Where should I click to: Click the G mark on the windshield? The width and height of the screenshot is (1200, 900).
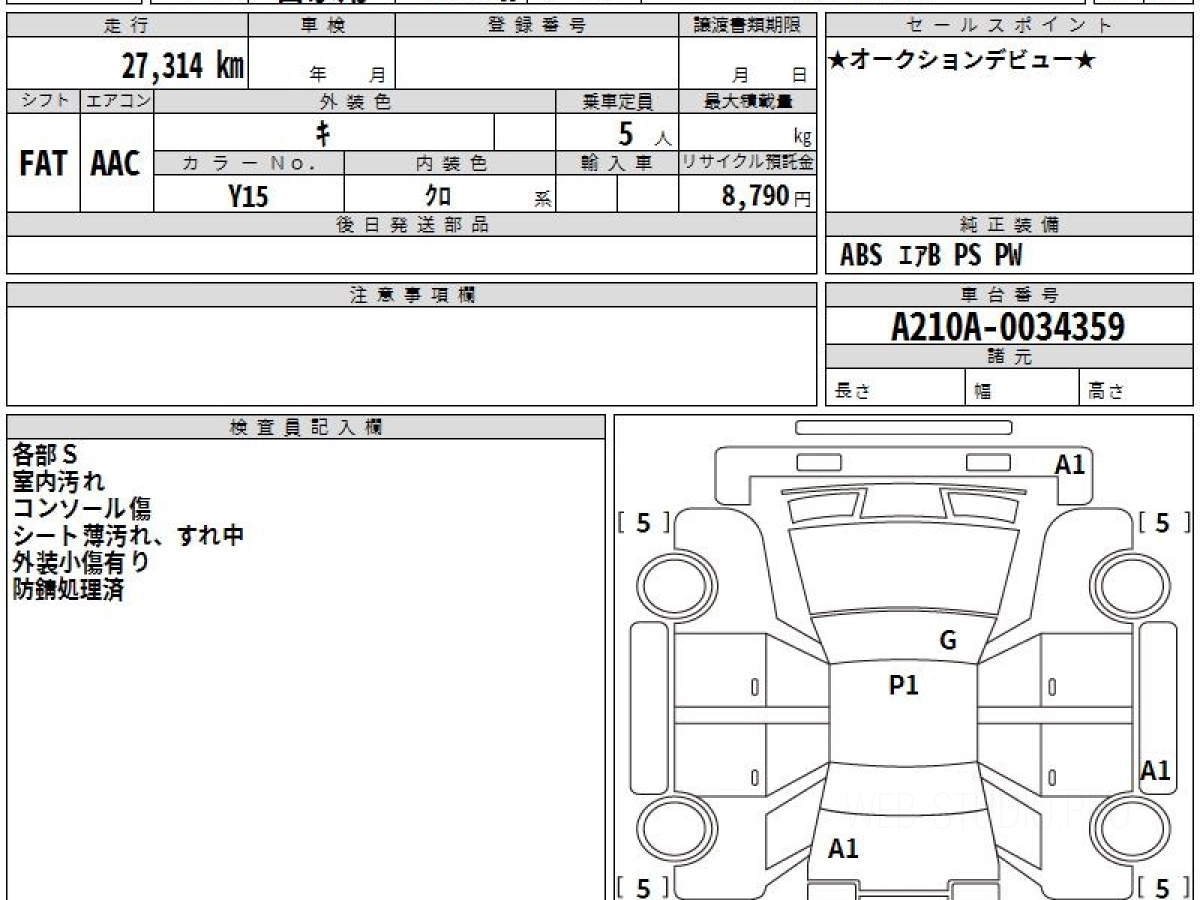coord(948,641)
